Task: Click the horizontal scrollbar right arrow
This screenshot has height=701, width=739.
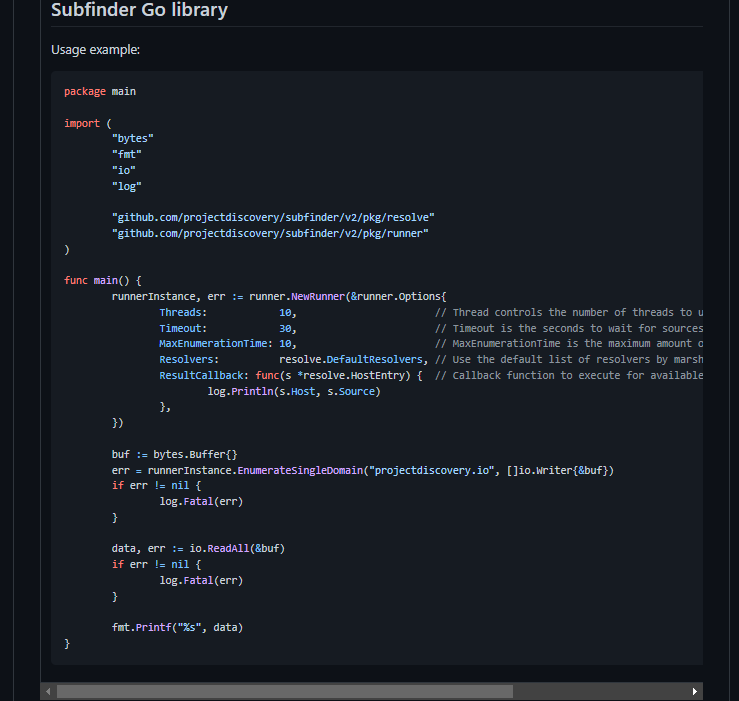Action: (x=695, y=692)
